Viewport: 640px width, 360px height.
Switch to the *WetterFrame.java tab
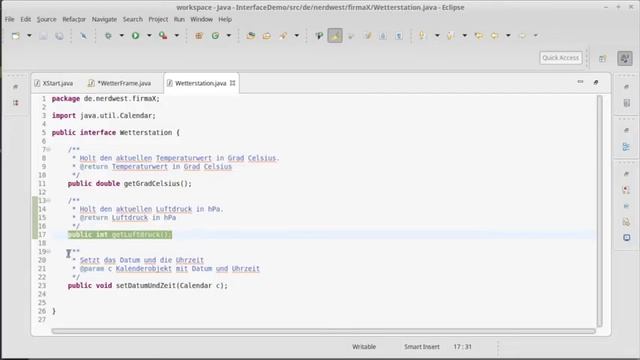(120, 83)
